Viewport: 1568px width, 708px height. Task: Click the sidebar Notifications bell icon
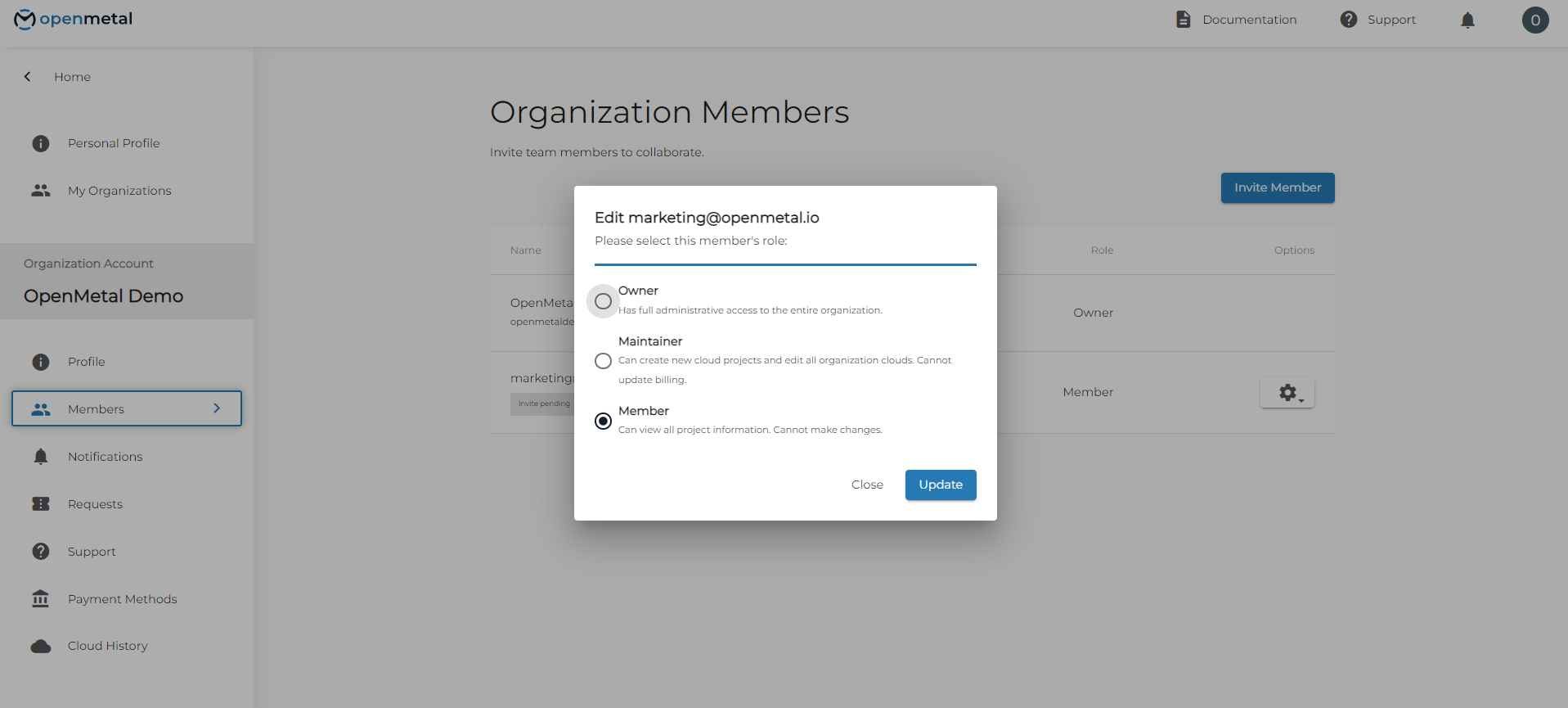(x=41, y=457)
